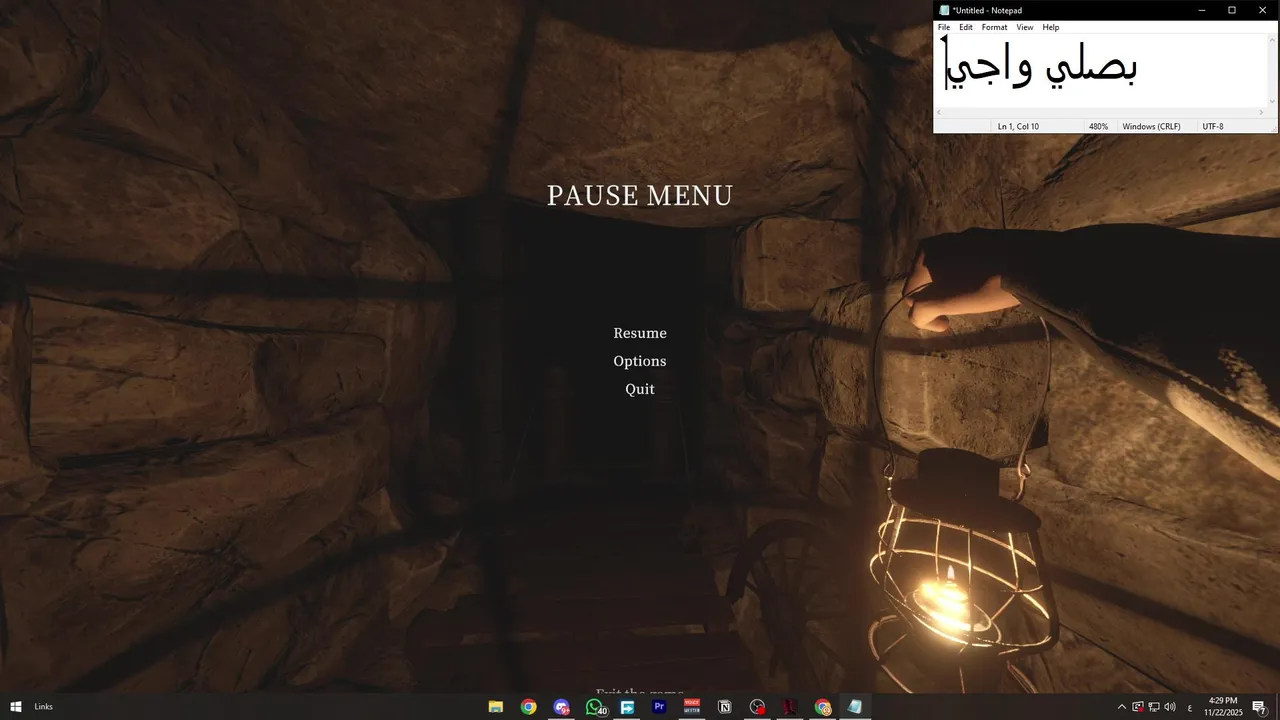Open the taskbar clock and calendar
This screenshot has height=720, width=1280.
1223,707
